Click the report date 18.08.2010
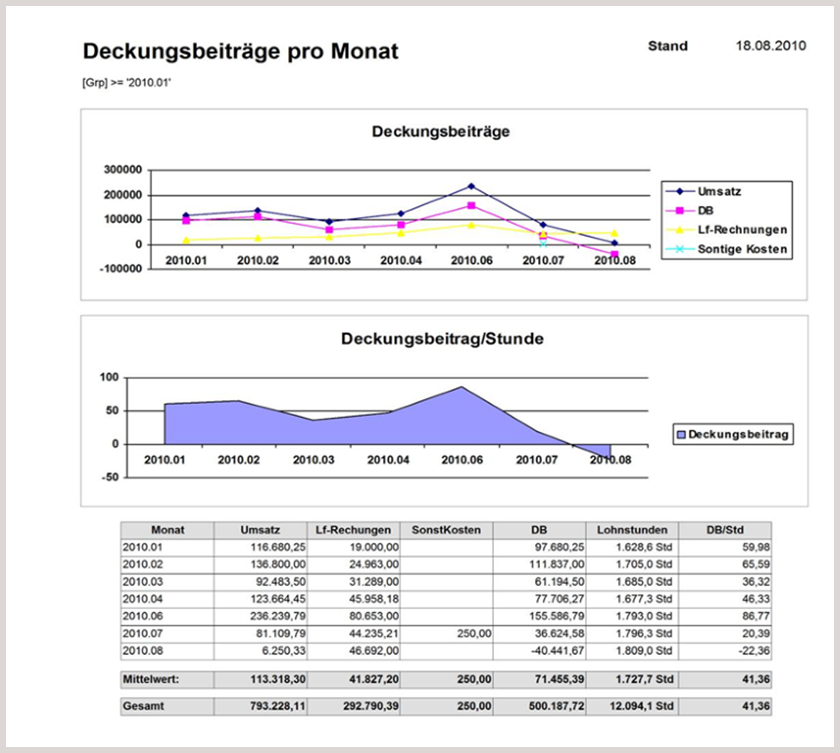The width and height of the screenshot is (840, 753). click(770, 46)
